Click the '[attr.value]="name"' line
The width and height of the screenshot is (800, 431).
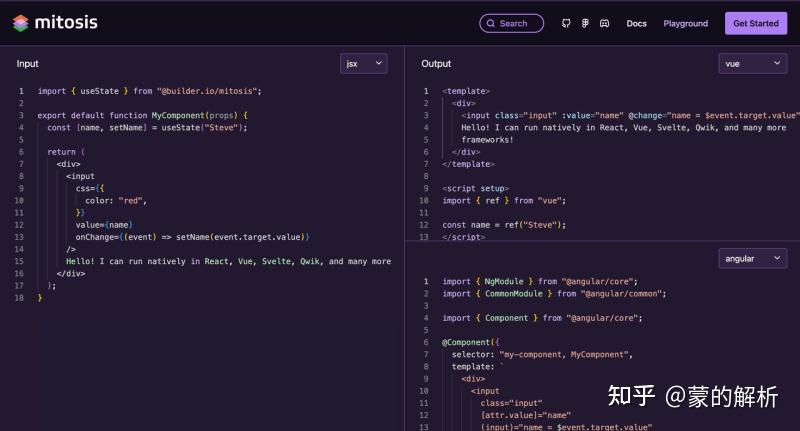pos(526,416)
